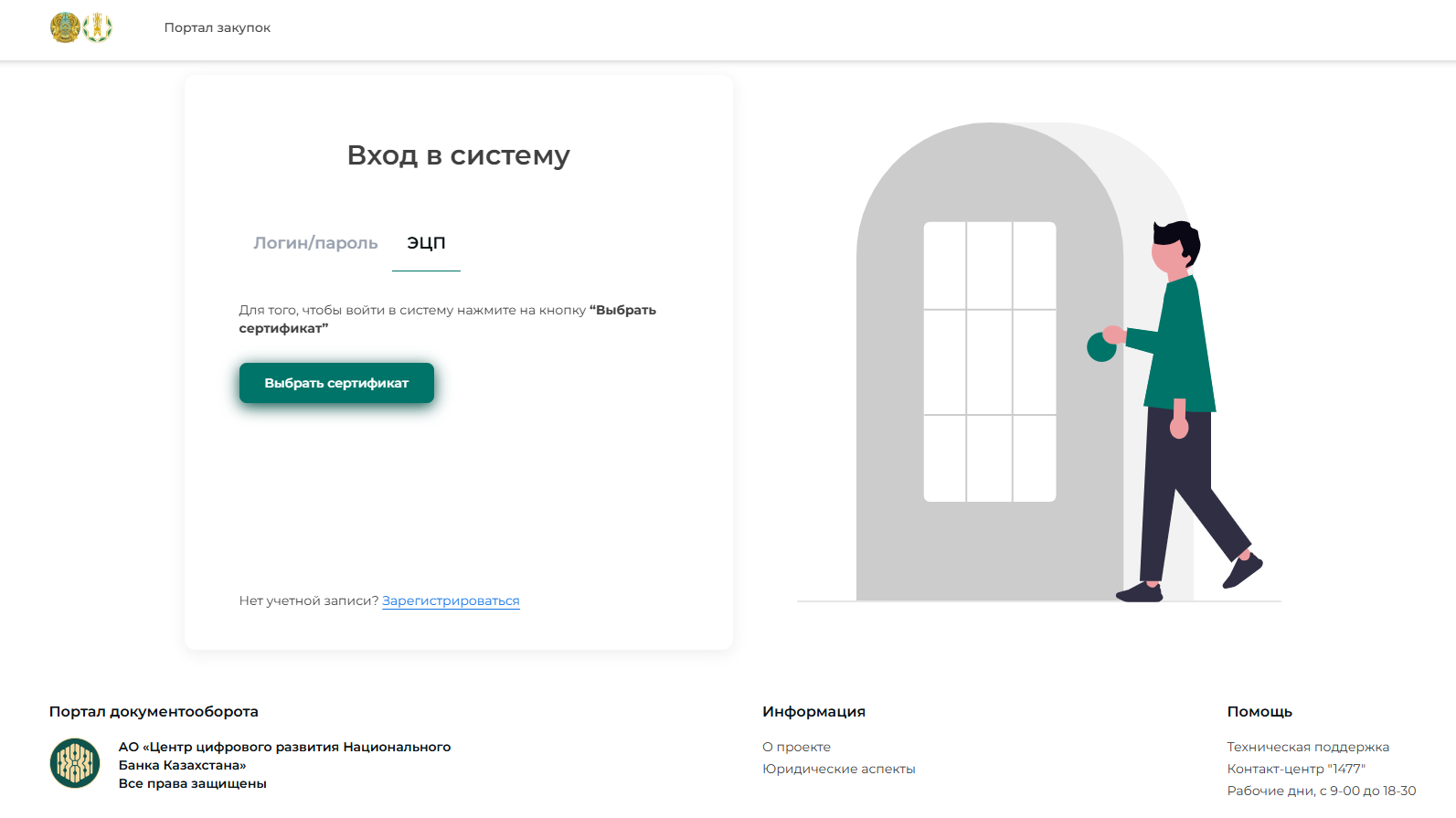
Task: Click the National Bank emblem in header
Action: (98, 27)
